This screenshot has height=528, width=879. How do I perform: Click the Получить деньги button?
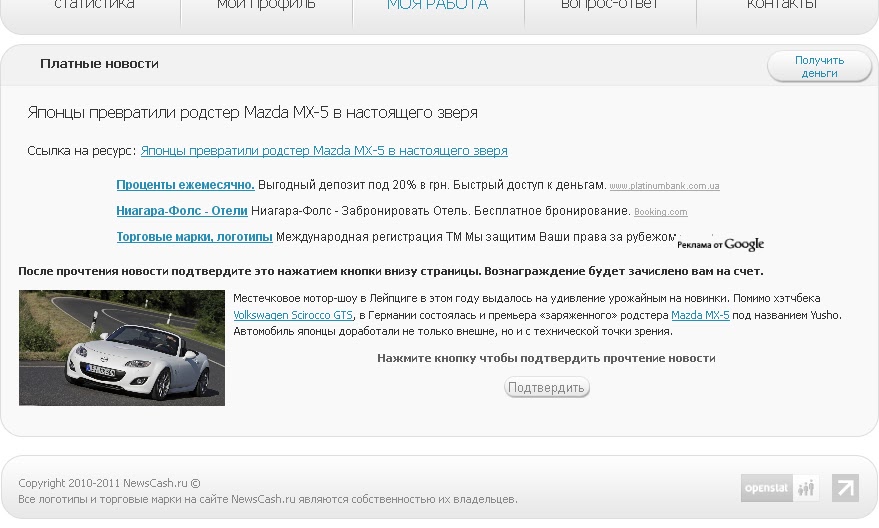[819, 67]
